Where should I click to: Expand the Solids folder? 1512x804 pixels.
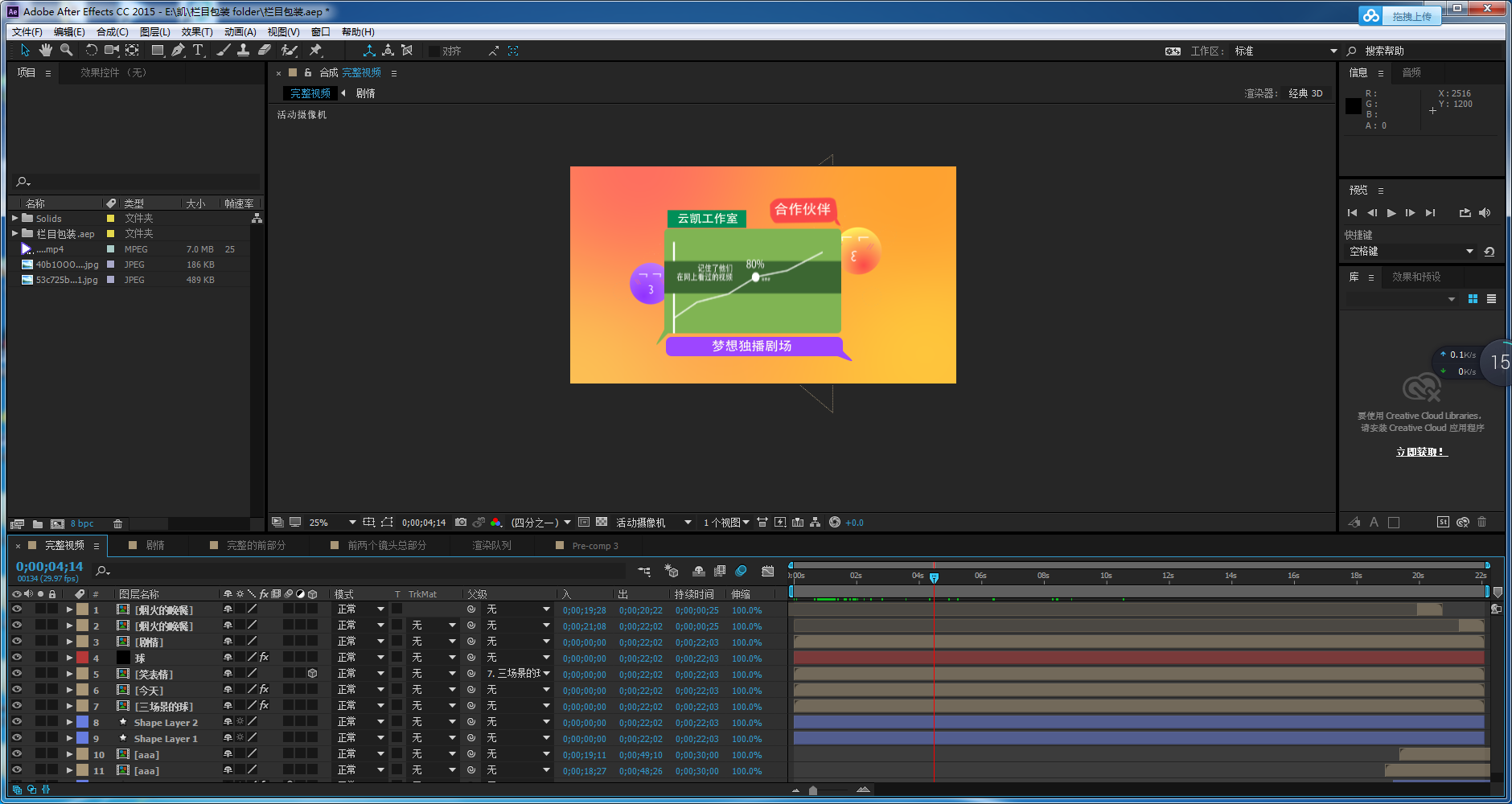coord(14,218)
